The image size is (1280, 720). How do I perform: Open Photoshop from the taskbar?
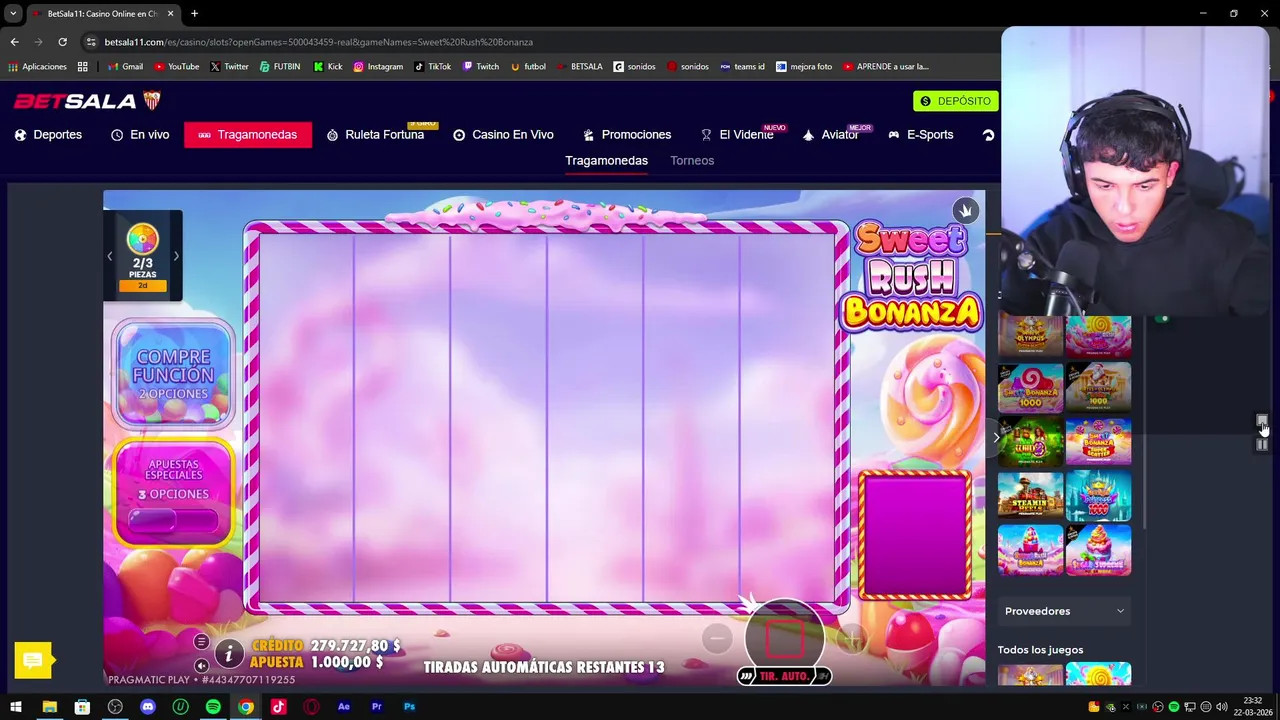click(409, 707)
